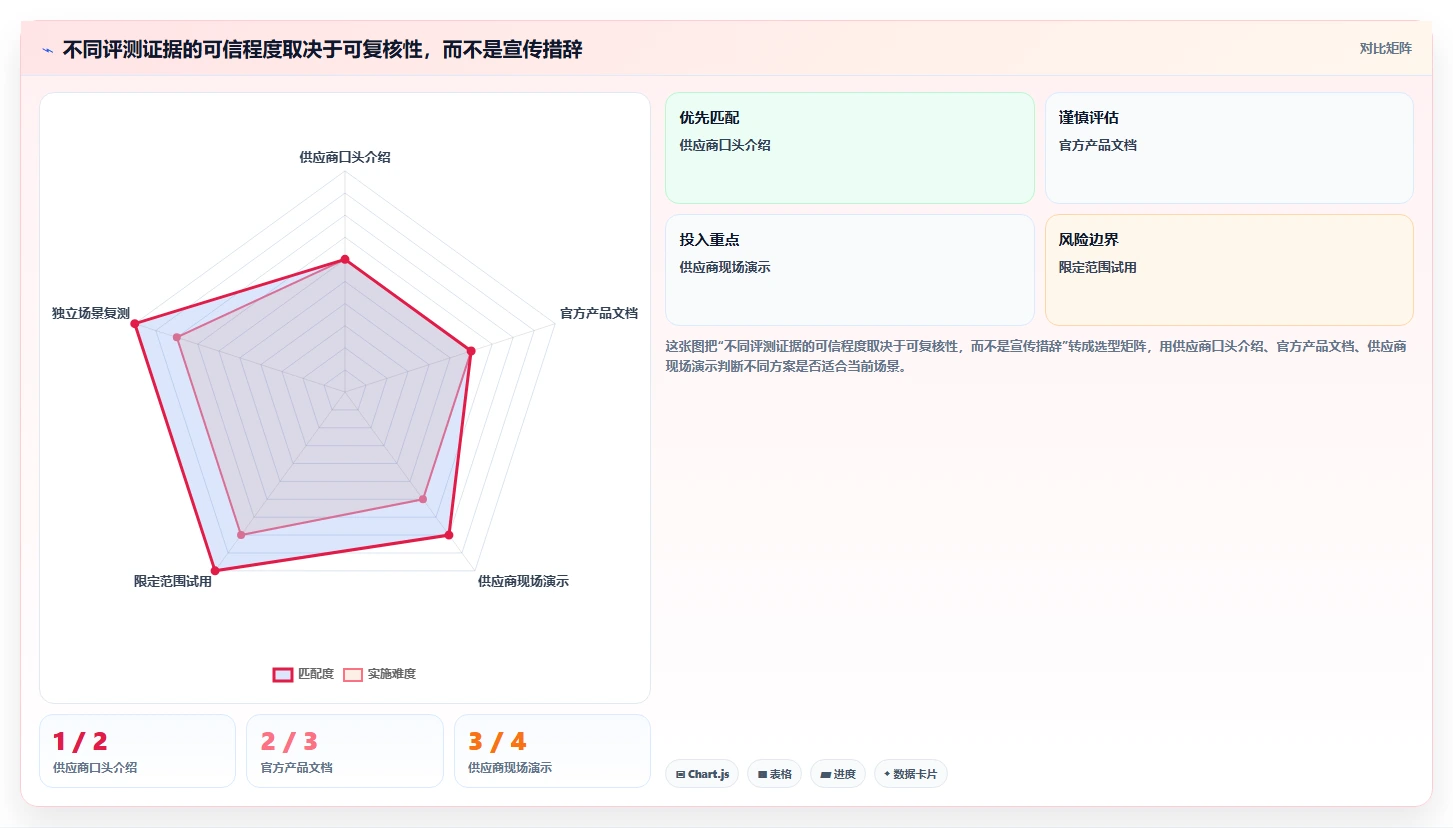Click the 数据卡片 tag
This screenshot has height=828, width=1453.
[x=910, y=774]
